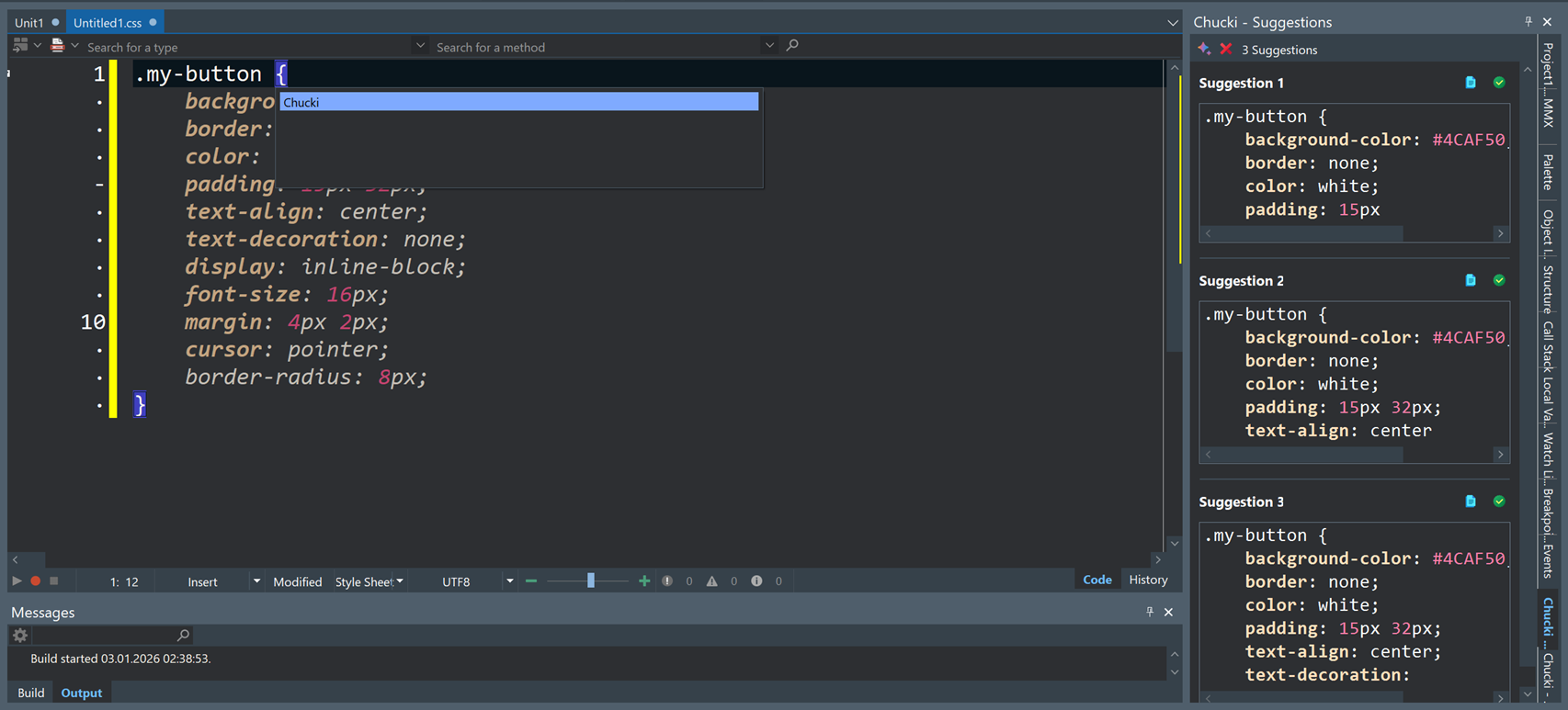This screenshot has height=710, width=1568.
Task: Expand the 'Search for a type' combo box arrow
Action: click(x=420, y=45)
